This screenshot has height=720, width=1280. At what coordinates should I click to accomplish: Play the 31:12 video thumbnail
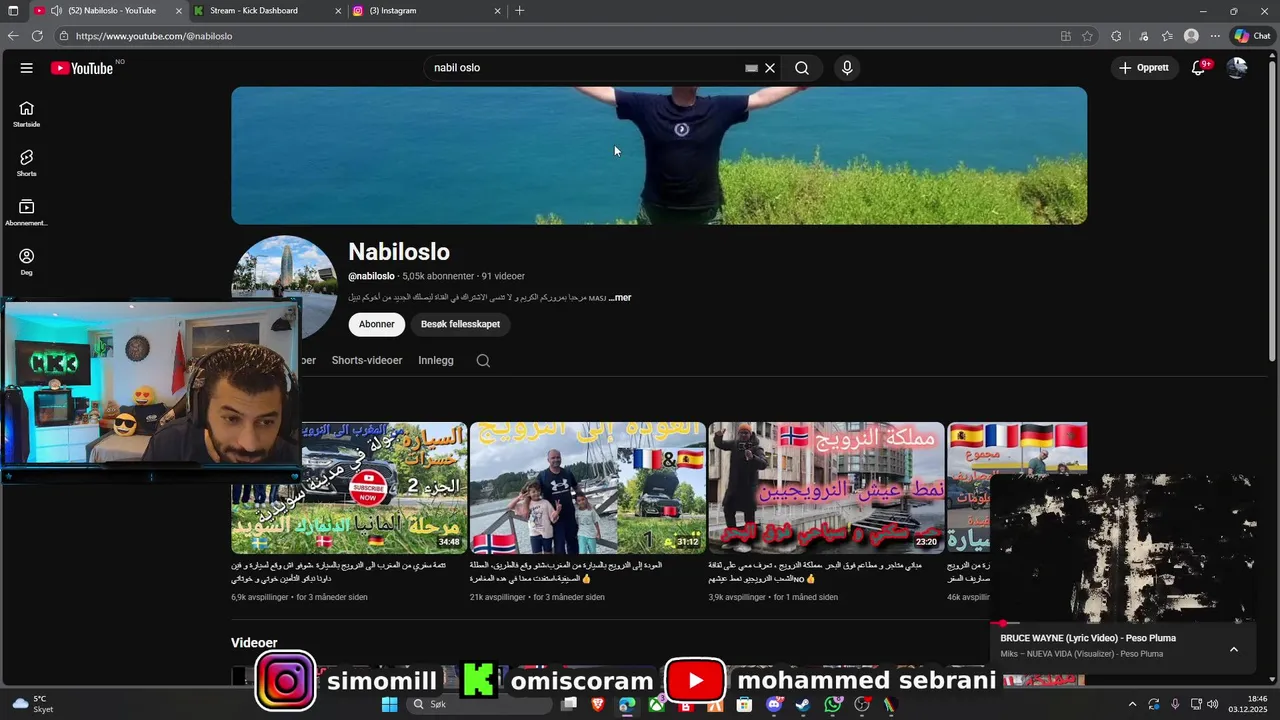click(588, 488)
